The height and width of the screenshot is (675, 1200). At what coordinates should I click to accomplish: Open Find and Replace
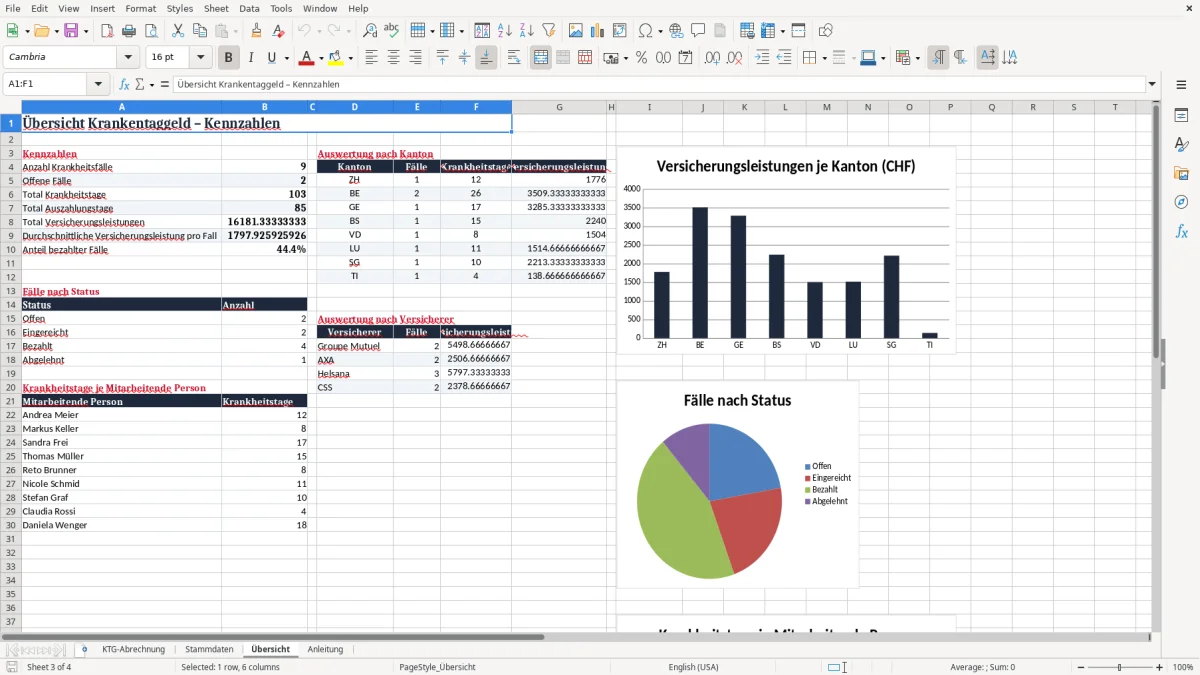(x=370, y=31)
